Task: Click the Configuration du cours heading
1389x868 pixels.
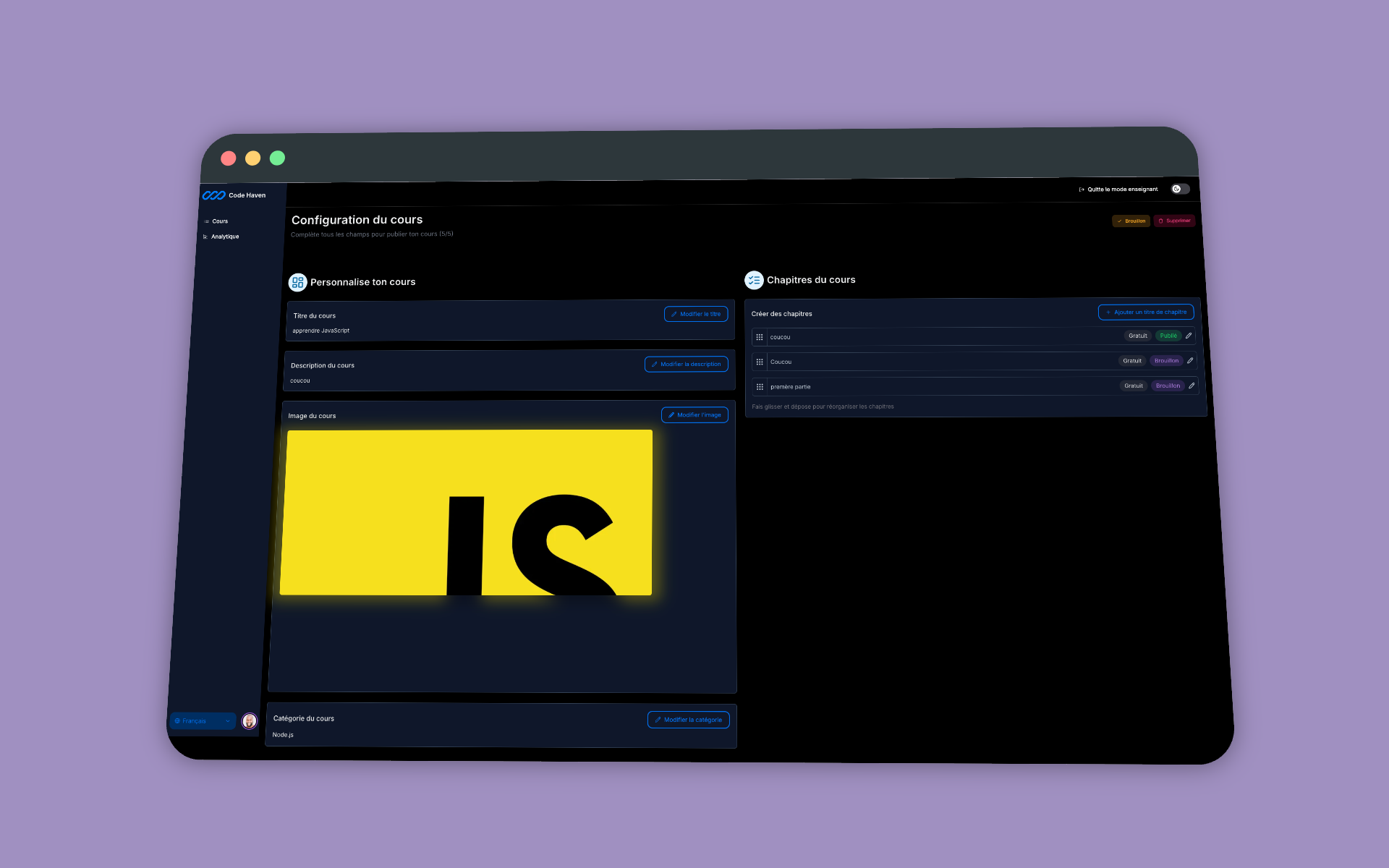Action: [357, 220]
